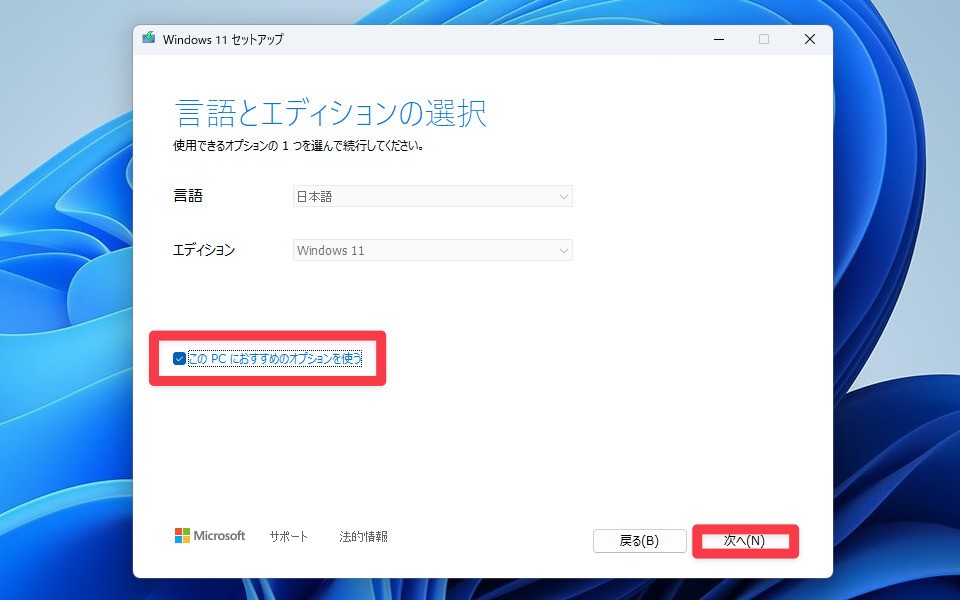The height and width of the screenshot is (600, 960).
Task: Open the 言語 dropdown showing 日本語
Action: pyautogui.click(x=432, y=197)
